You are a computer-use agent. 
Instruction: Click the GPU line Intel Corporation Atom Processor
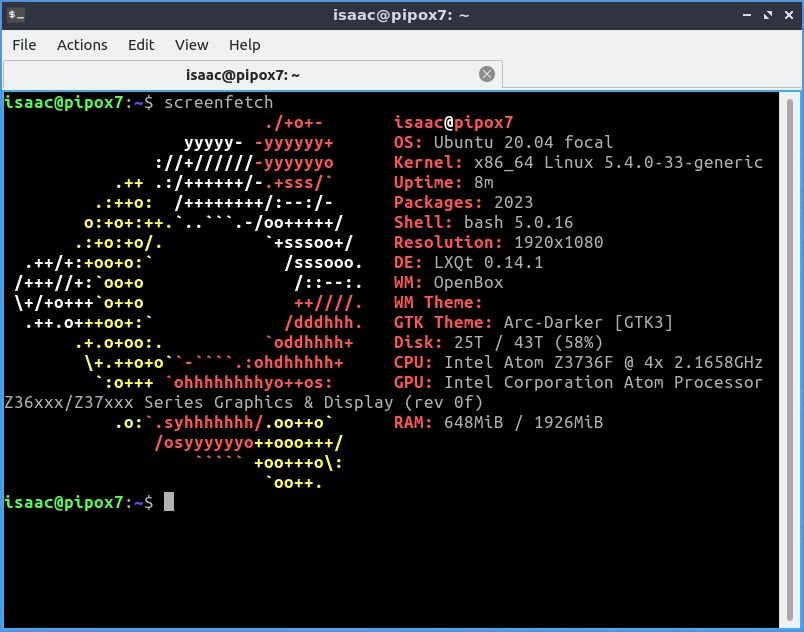578,382
